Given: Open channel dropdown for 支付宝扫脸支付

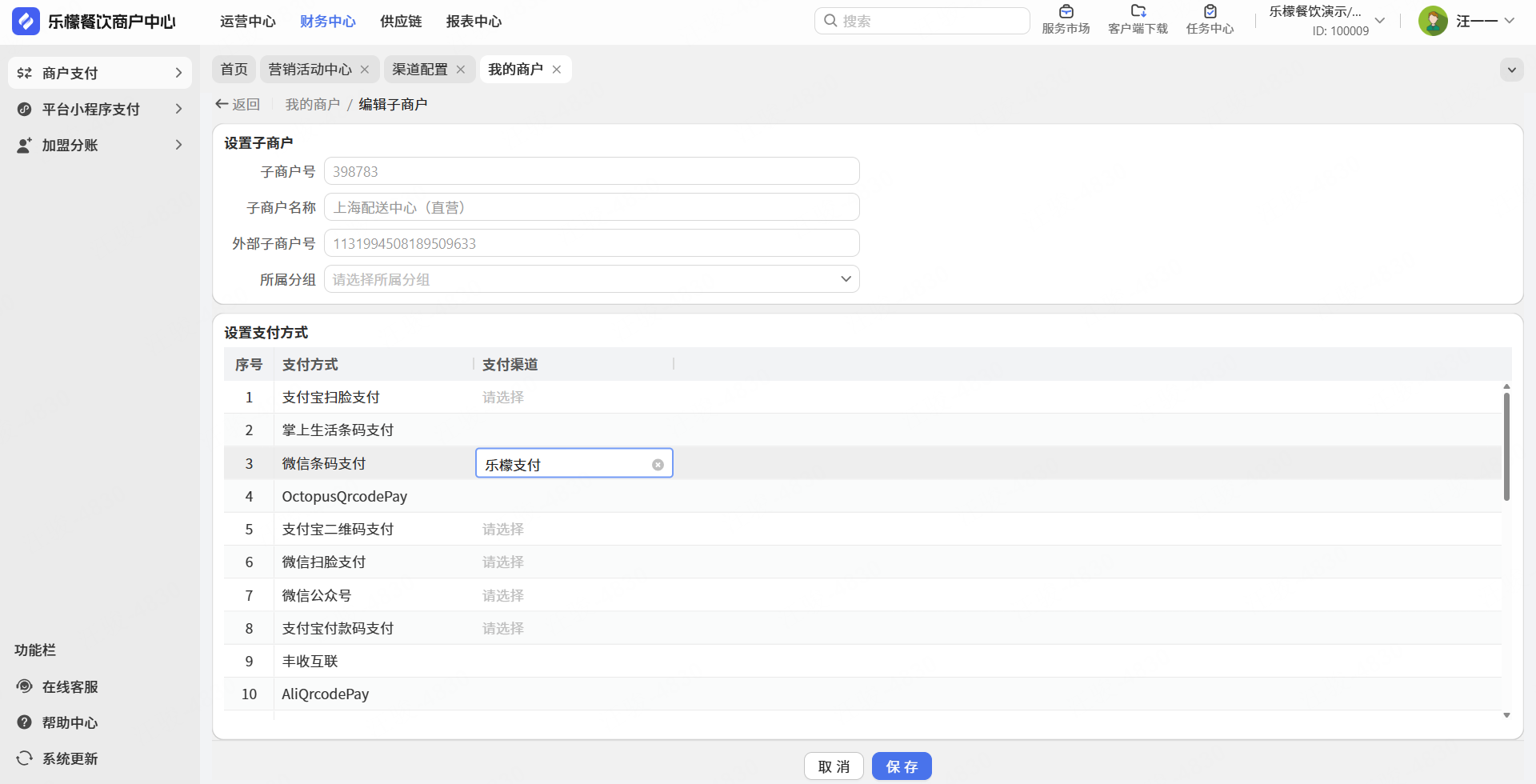Looking at the screenshot, I should click(574, 397).
